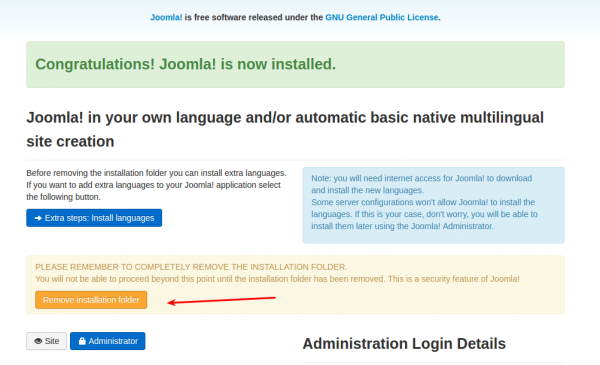
Task: Open the Administrator button
Action: coord(108,341)
